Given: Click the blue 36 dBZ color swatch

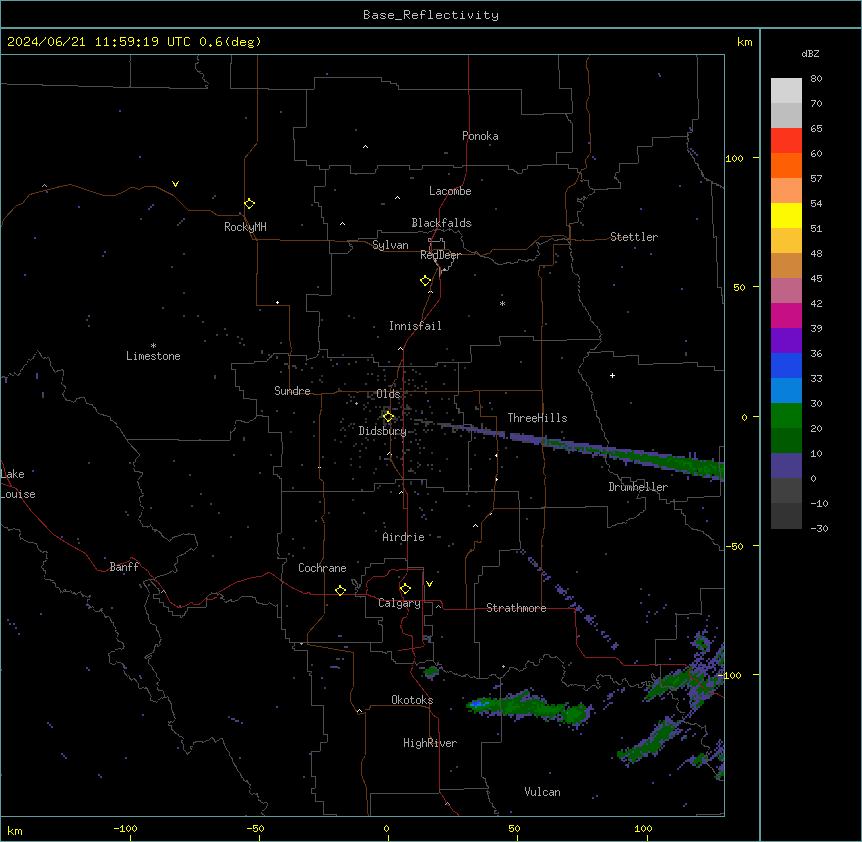Looking at the screenshot, I should (786, 365).
